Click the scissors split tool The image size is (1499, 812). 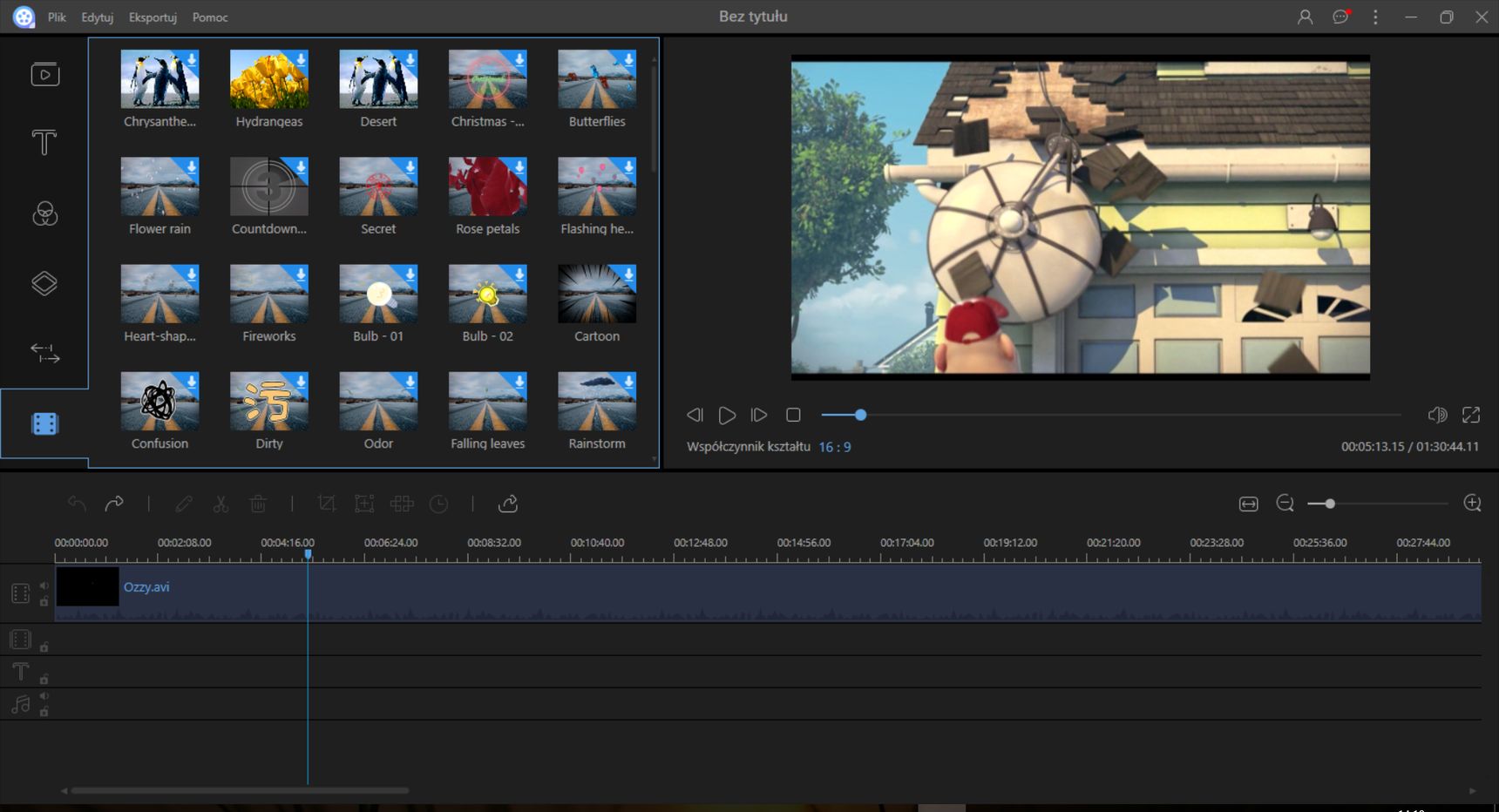click(220, 504)
